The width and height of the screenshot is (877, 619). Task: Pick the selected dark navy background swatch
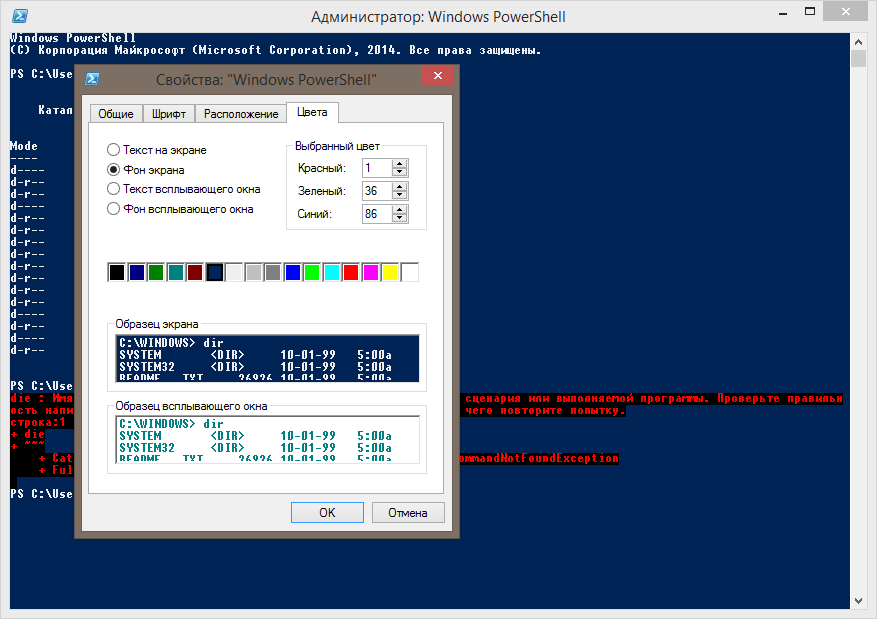[x=215, y=272]
